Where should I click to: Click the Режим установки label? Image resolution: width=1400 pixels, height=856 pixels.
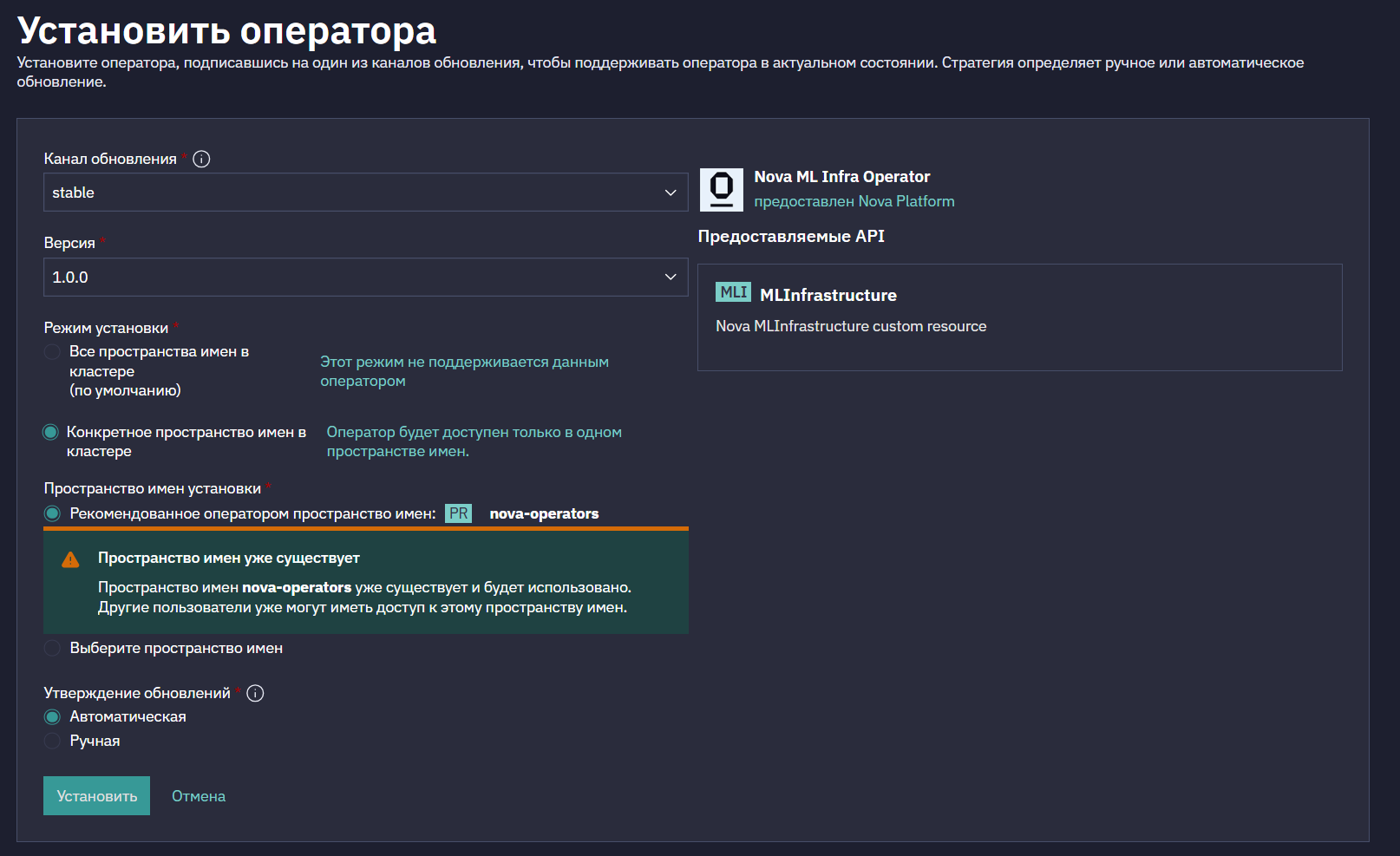(x=106, y=328)
